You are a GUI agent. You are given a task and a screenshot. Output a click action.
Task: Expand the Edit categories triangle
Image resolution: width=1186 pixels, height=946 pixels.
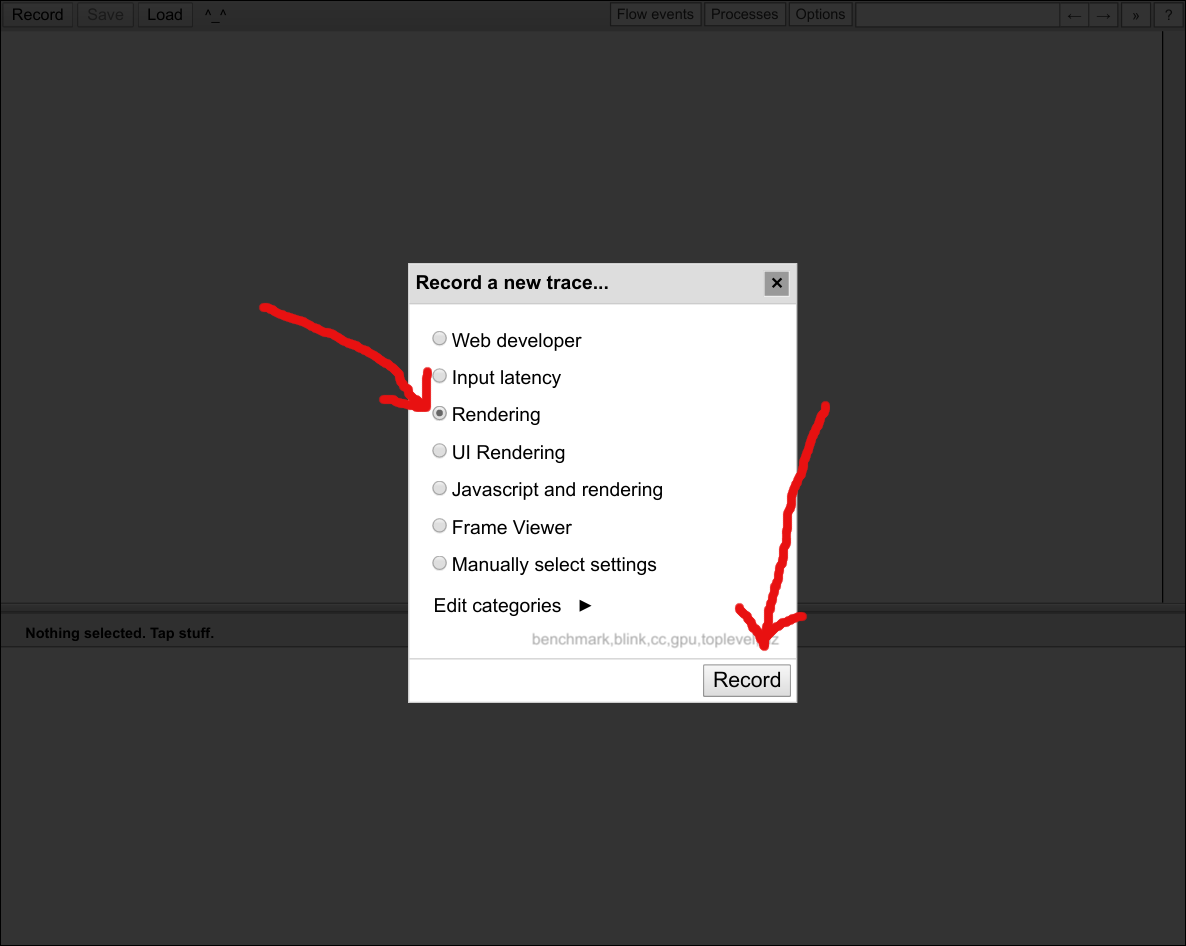coord(585,606)
